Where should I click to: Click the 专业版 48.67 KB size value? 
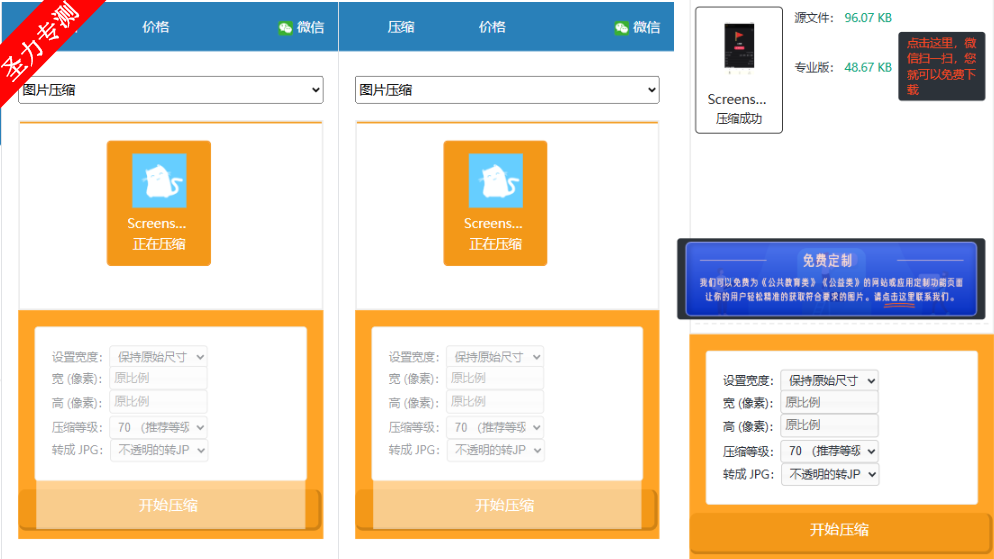pos(868,67)
